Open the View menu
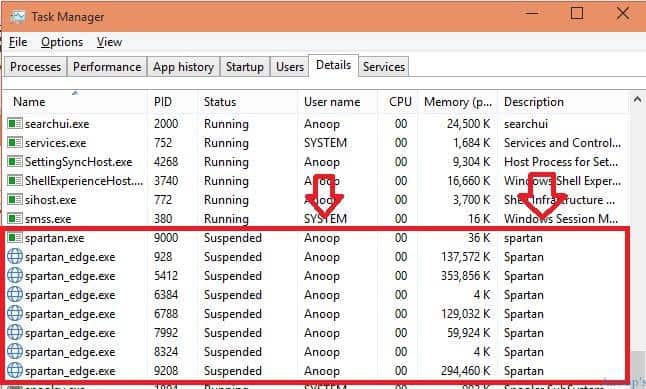The width and height of the screenshot is (646, 389). point(109,42)
